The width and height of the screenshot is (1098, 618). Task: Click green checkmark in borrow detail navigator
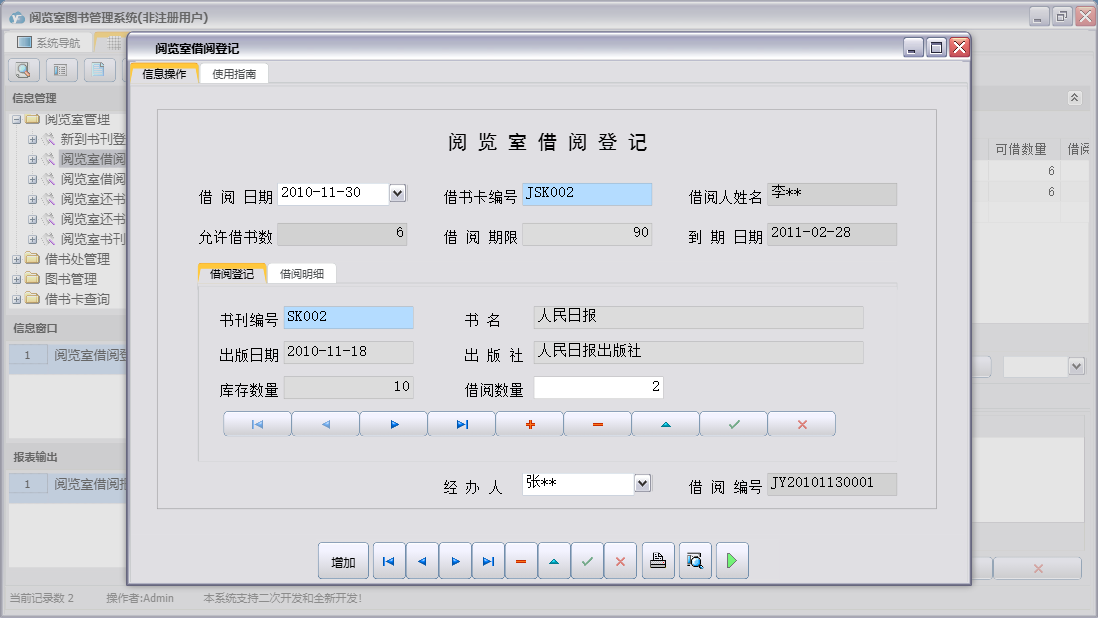tap(734, 424)
